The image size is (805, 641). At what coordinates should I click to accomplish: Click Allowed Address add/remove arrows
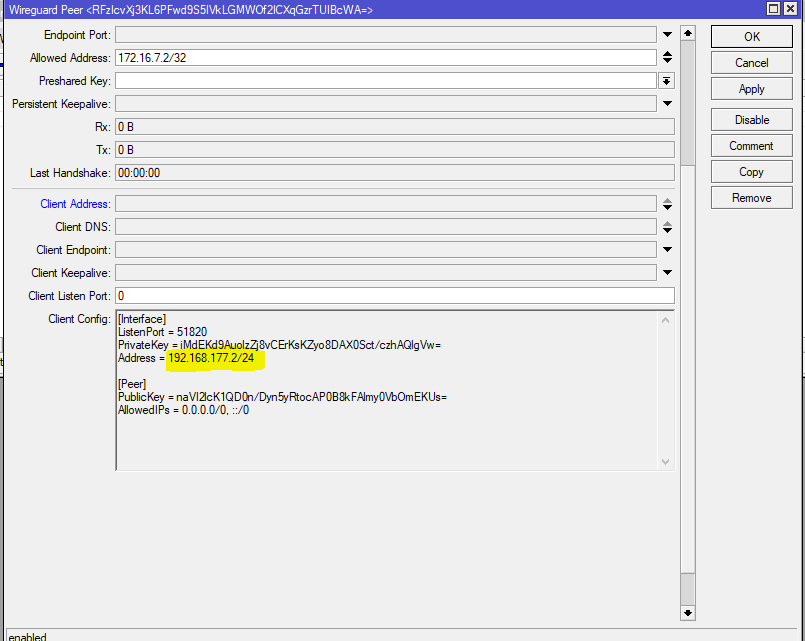click(667, 57)
